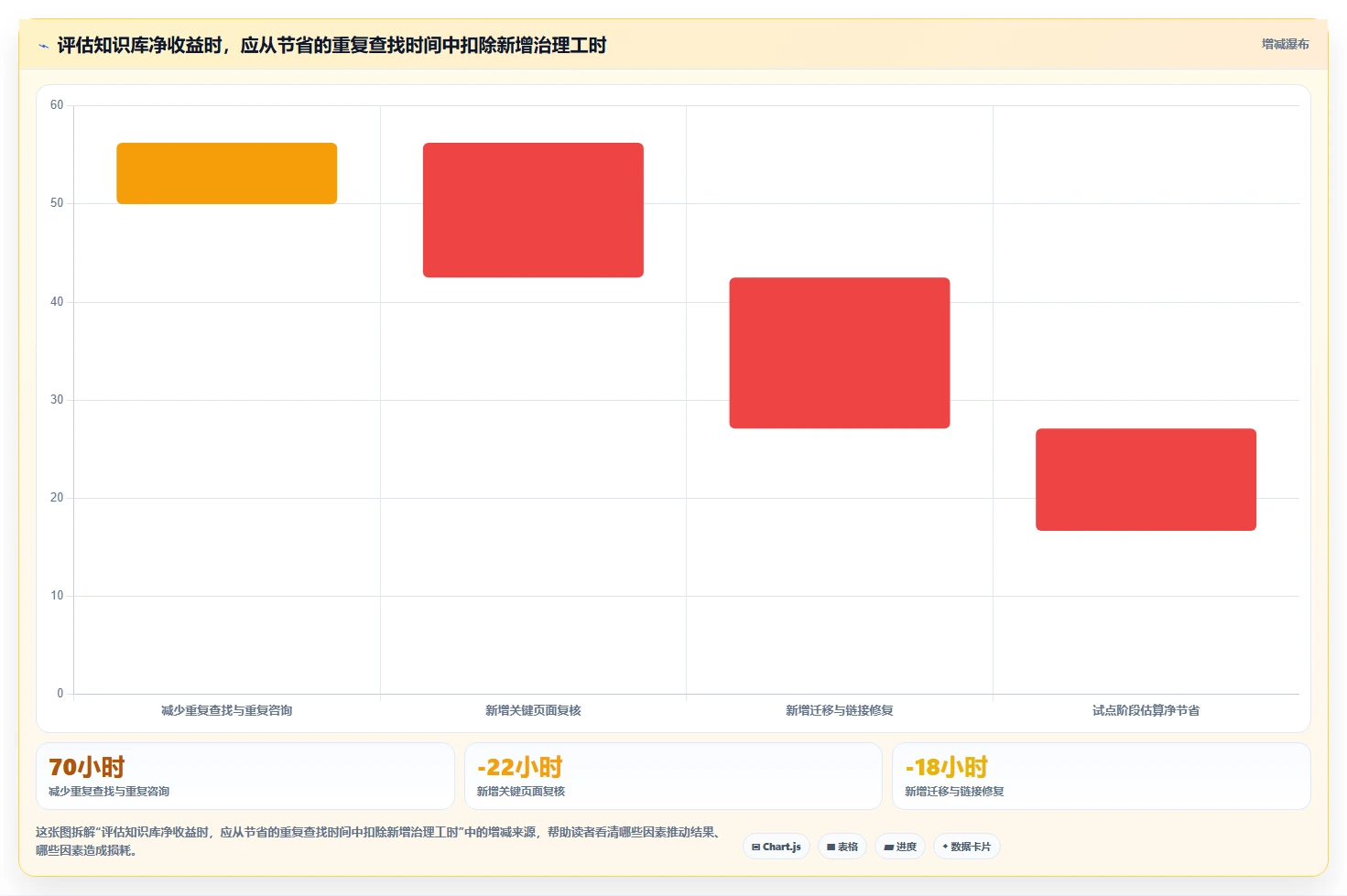Click the y-axis value 20
The width and height of the screenshot is (1347, 896).
(57, 498)
